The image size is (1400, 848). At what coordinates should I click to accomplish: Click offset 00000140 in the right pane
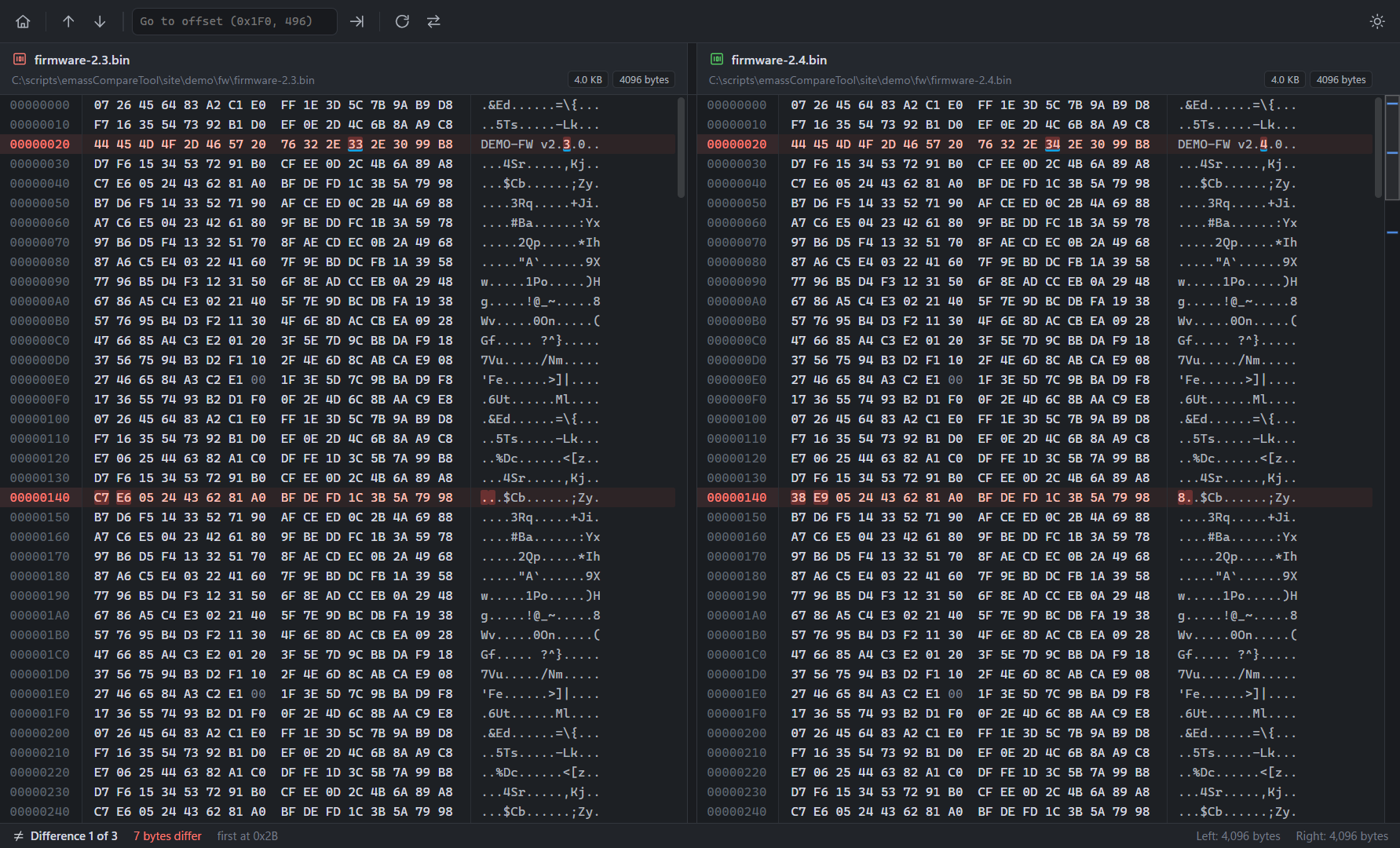click(737, 498)
